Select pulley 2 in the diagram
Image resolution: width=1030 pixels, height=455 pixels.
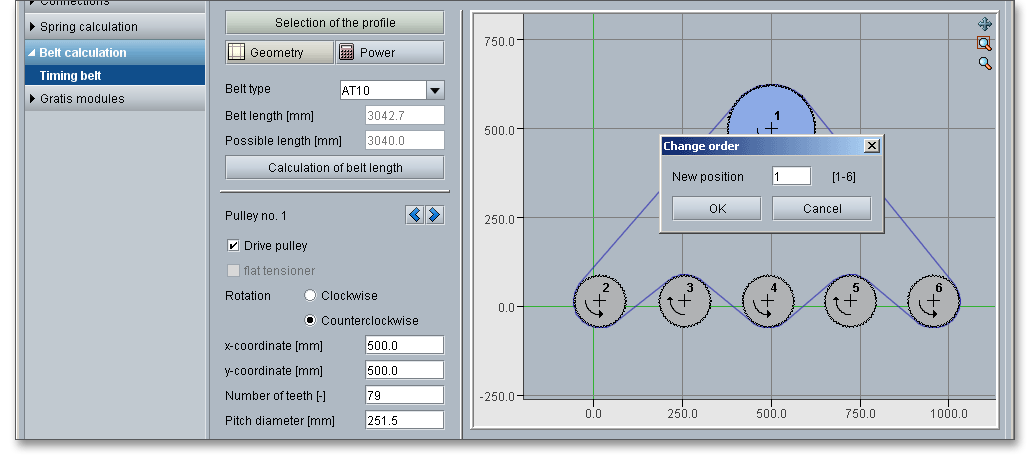(599, 300)
